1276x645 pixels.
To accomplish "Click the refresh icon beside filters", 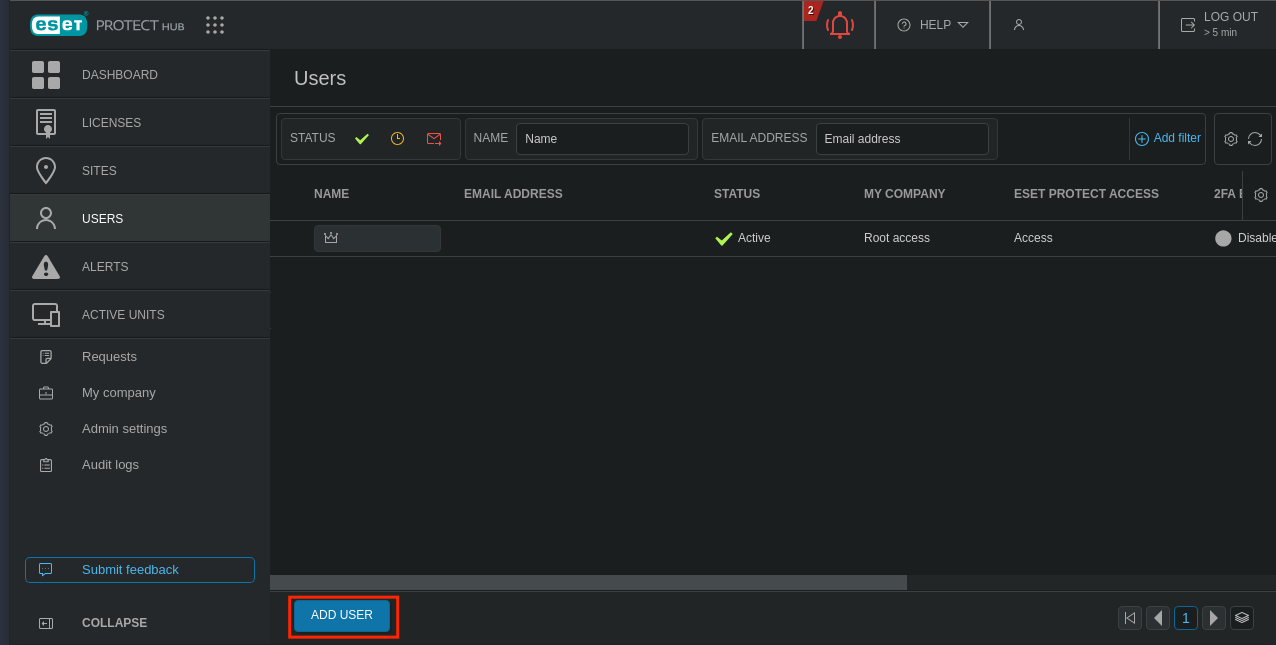I will pyautogui.click(x=1255, y=139).
